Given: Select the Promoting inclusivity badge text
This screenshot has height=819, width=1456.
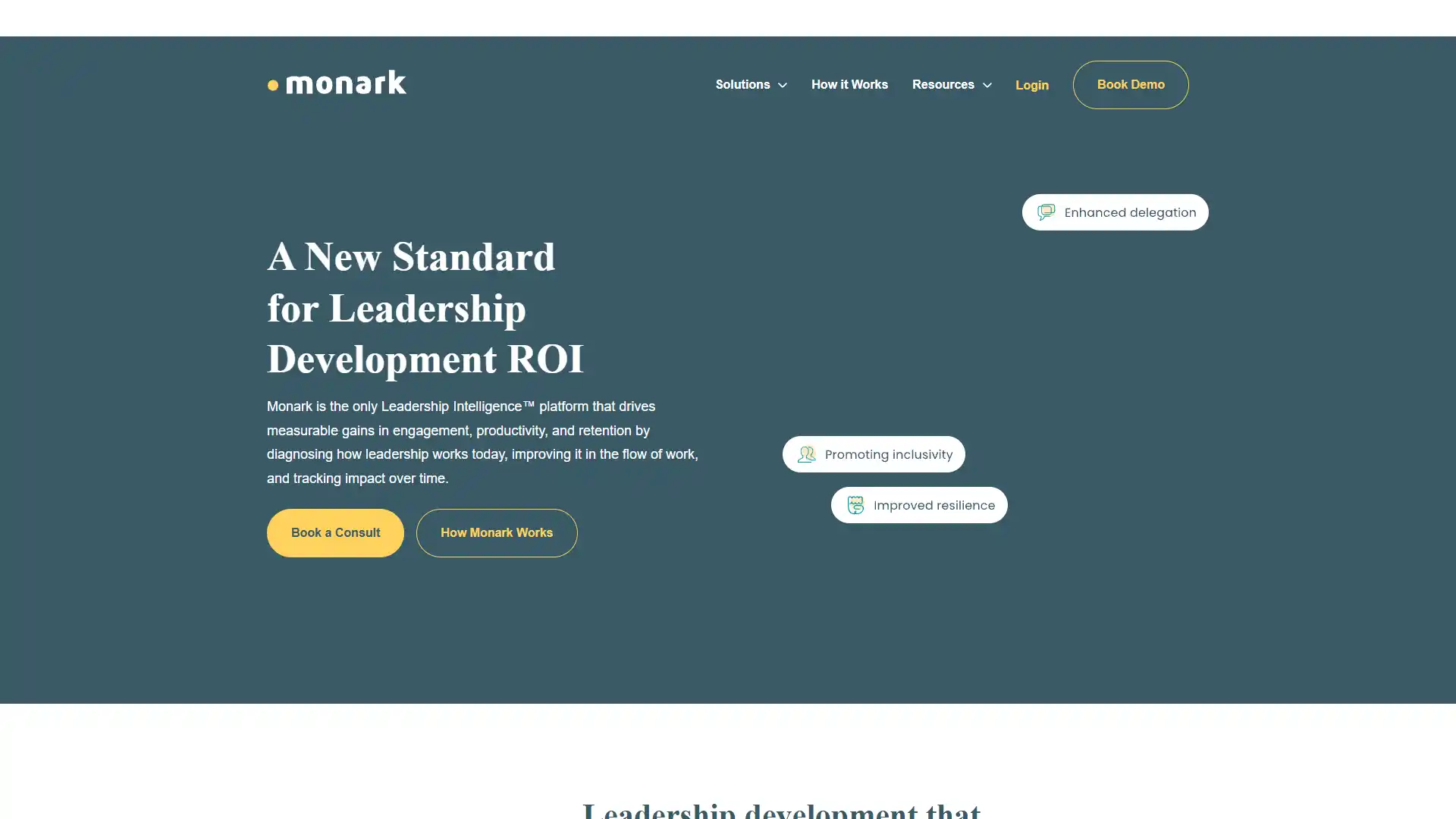Looking at the screenshot, I should point(888,455).
